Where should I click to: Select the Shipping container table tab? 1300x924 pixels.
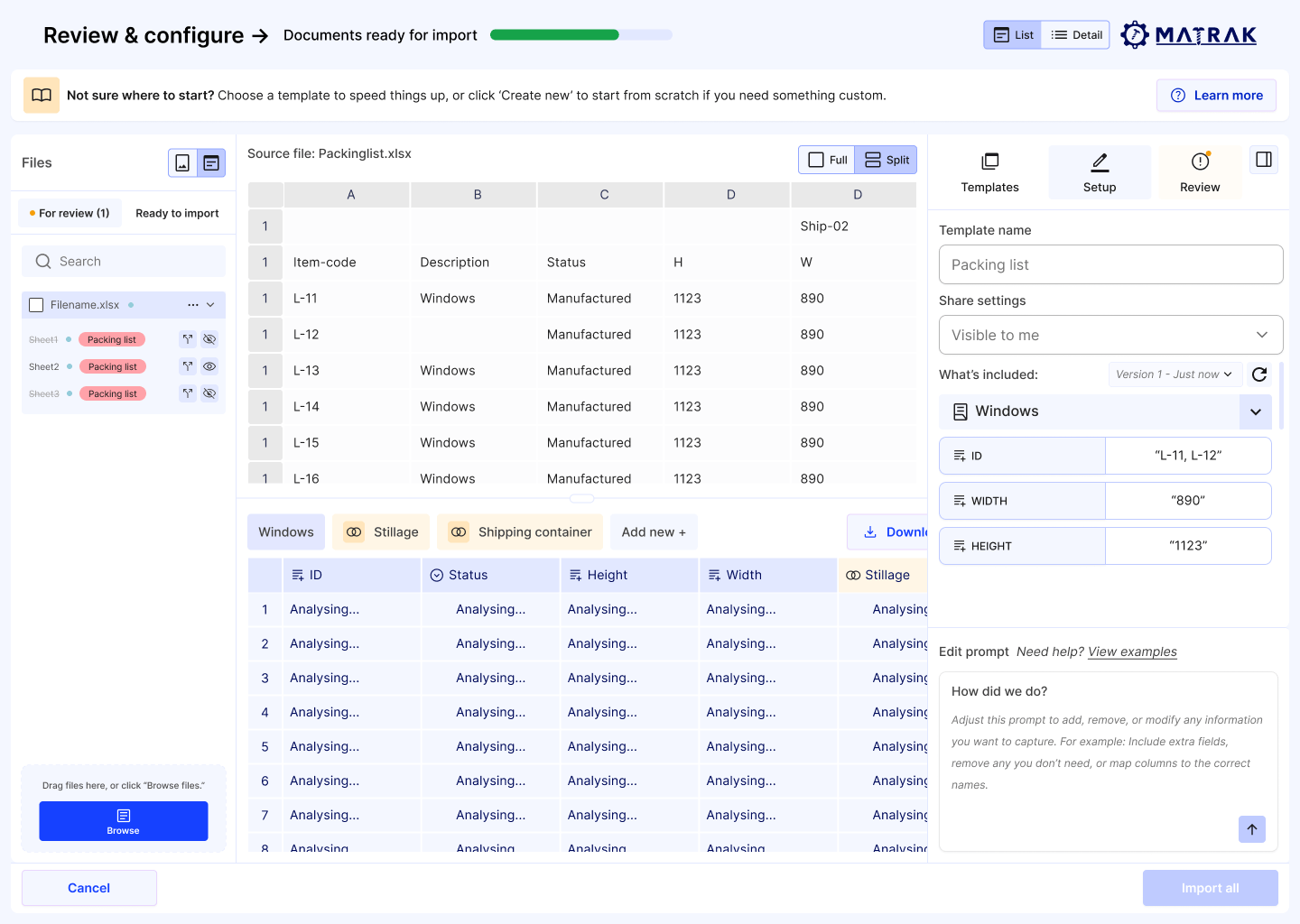coord(520,532)
